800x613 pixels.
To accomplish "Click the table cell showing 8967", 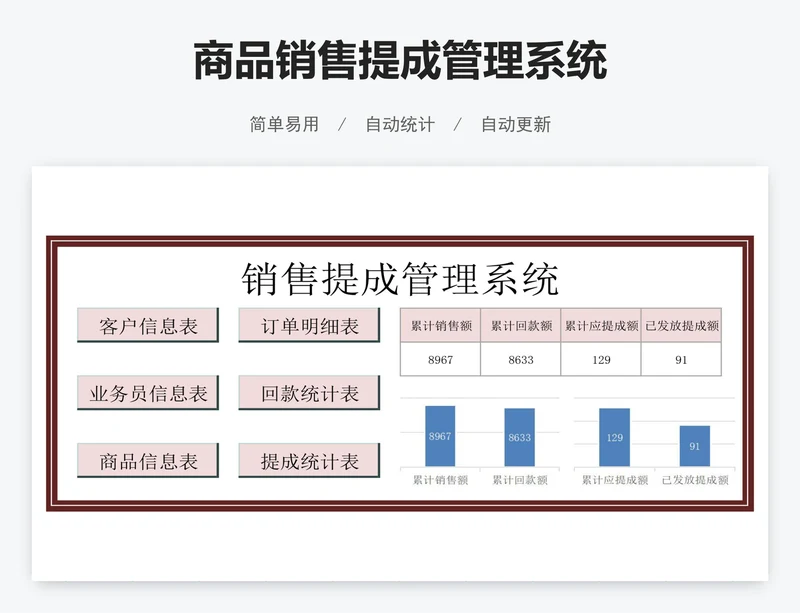I will pos(440,359).
